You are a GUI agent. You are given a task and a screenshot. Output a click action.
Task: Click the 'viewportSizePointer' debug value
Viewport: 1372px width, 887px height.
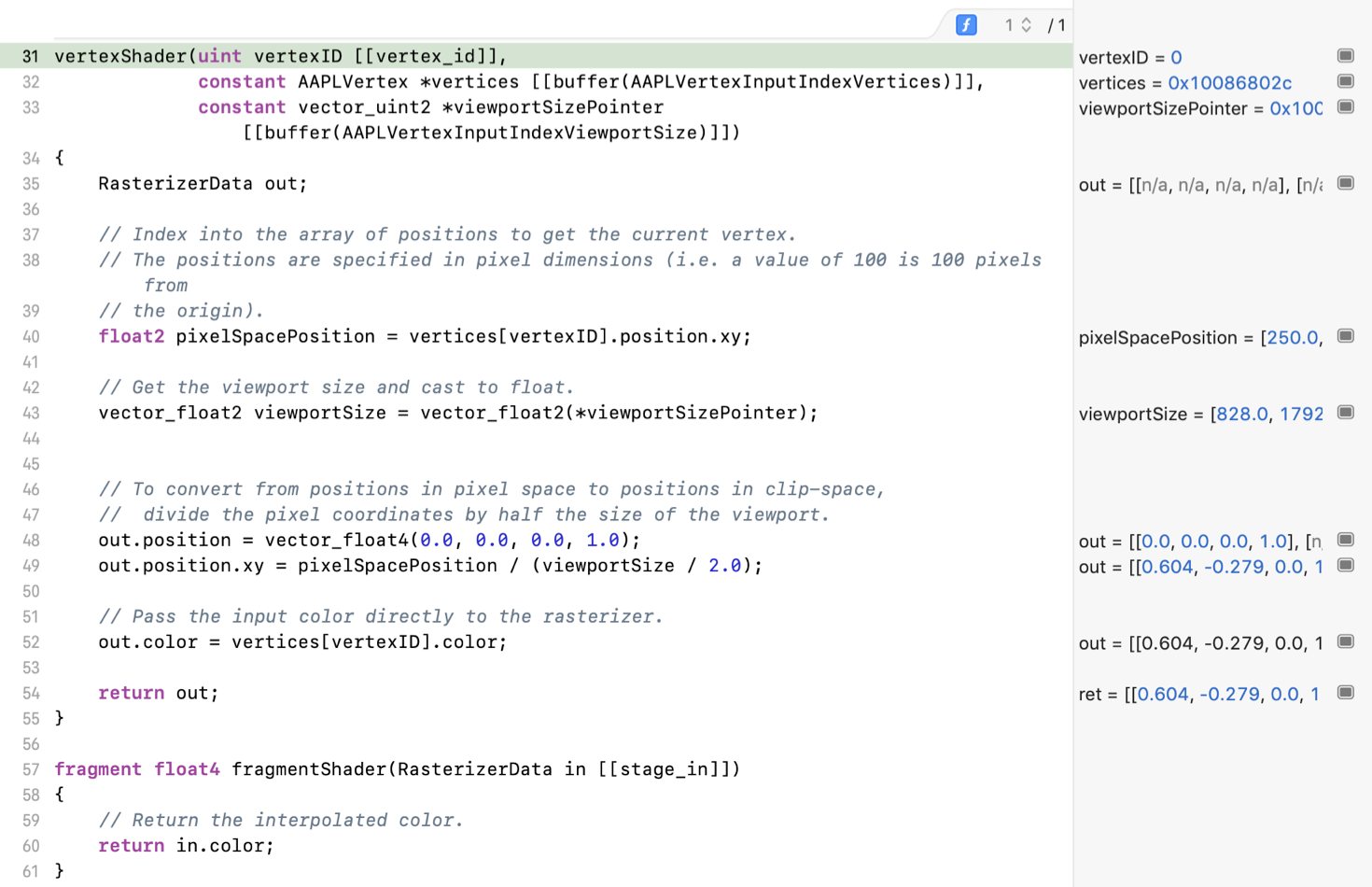[x=1200, y=108]
